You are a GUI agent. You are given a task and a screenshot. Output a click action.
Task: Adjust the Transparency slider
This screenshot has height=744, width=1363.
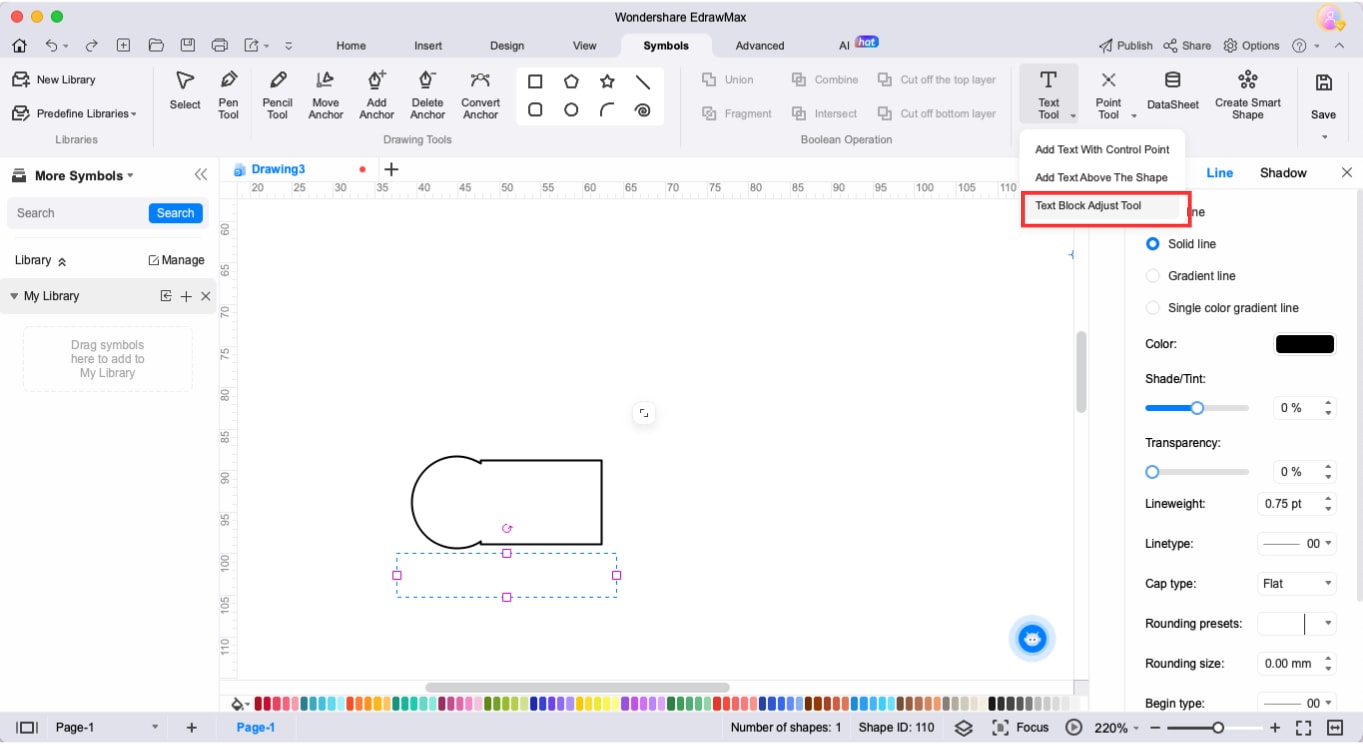1197,472
